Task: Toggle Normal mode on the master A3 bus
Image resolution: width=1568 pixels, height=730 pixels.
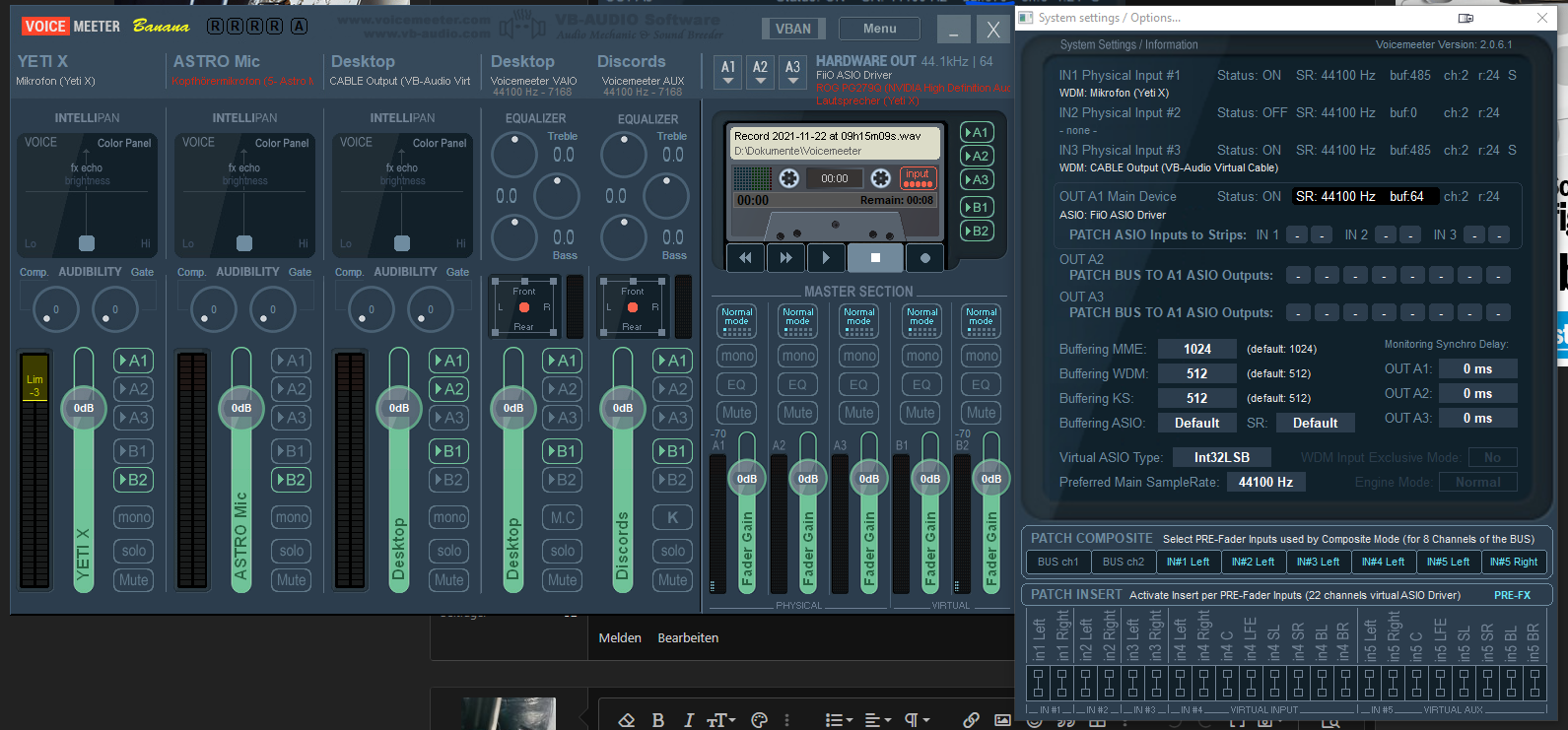Action: coord(859,320)
